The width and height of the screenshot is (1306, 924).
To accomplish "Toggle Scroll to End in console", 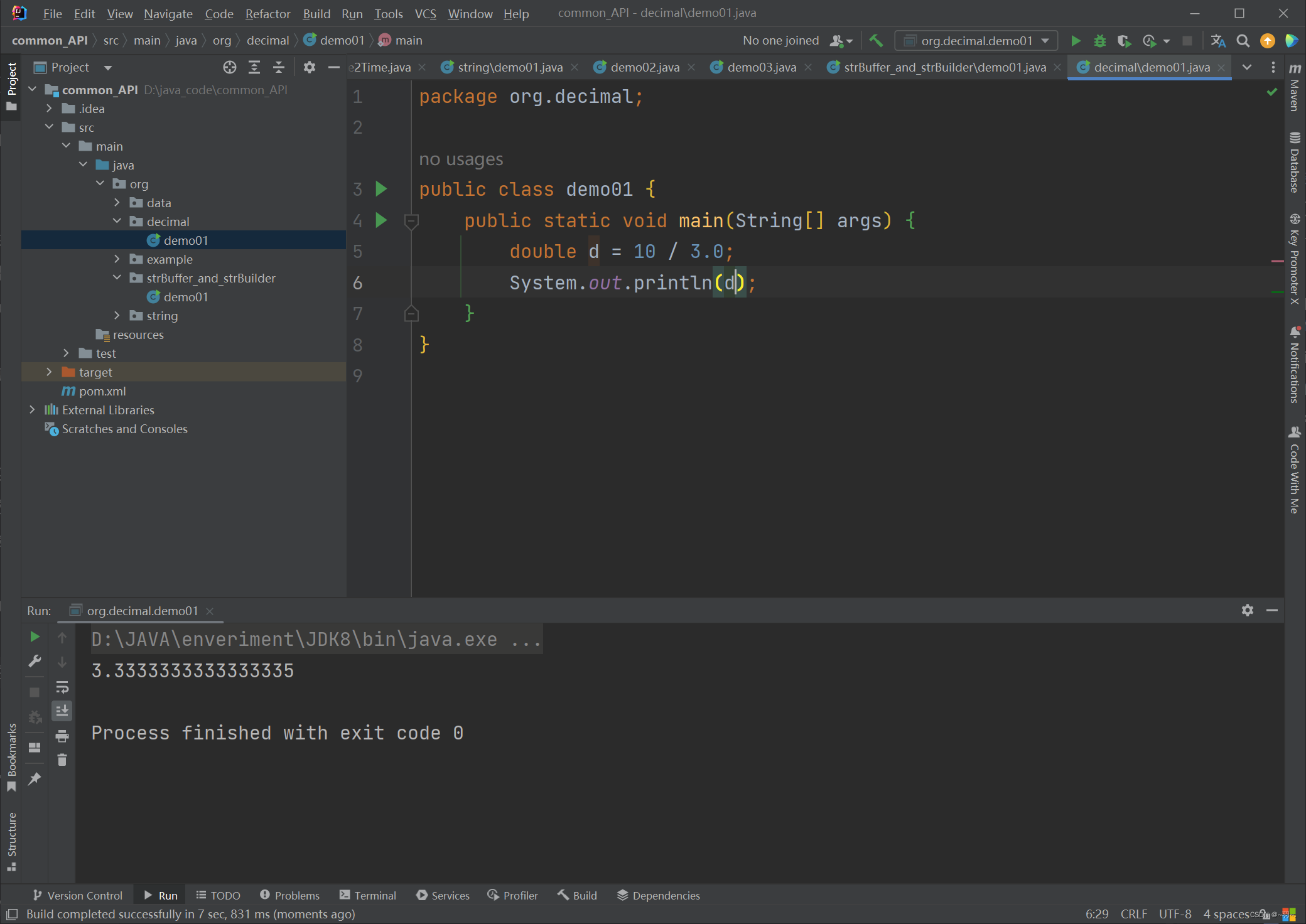I will click(62, 711).
